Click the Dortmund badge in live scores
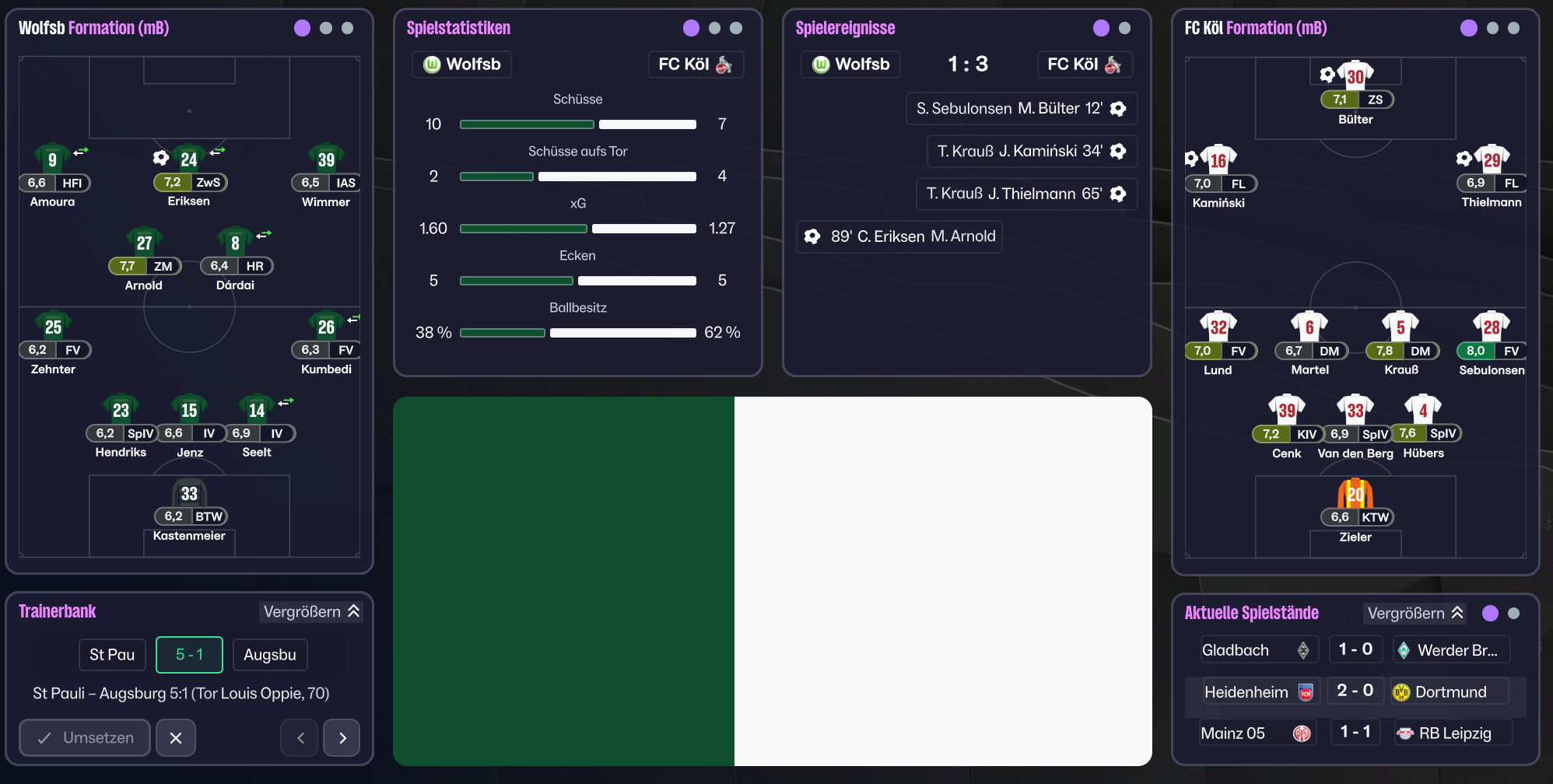The height and width of the screenshot is (784, 1553). pos(1401,692)
